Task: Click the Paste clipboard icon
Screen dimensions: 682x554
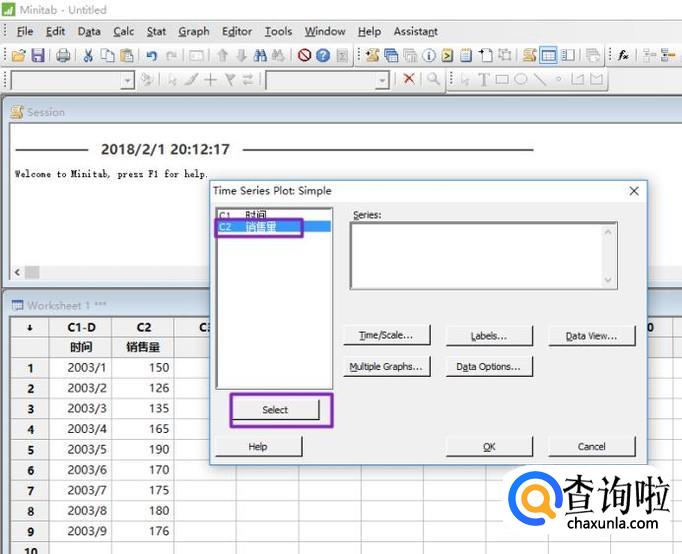Action: click(x=127, y=56)
